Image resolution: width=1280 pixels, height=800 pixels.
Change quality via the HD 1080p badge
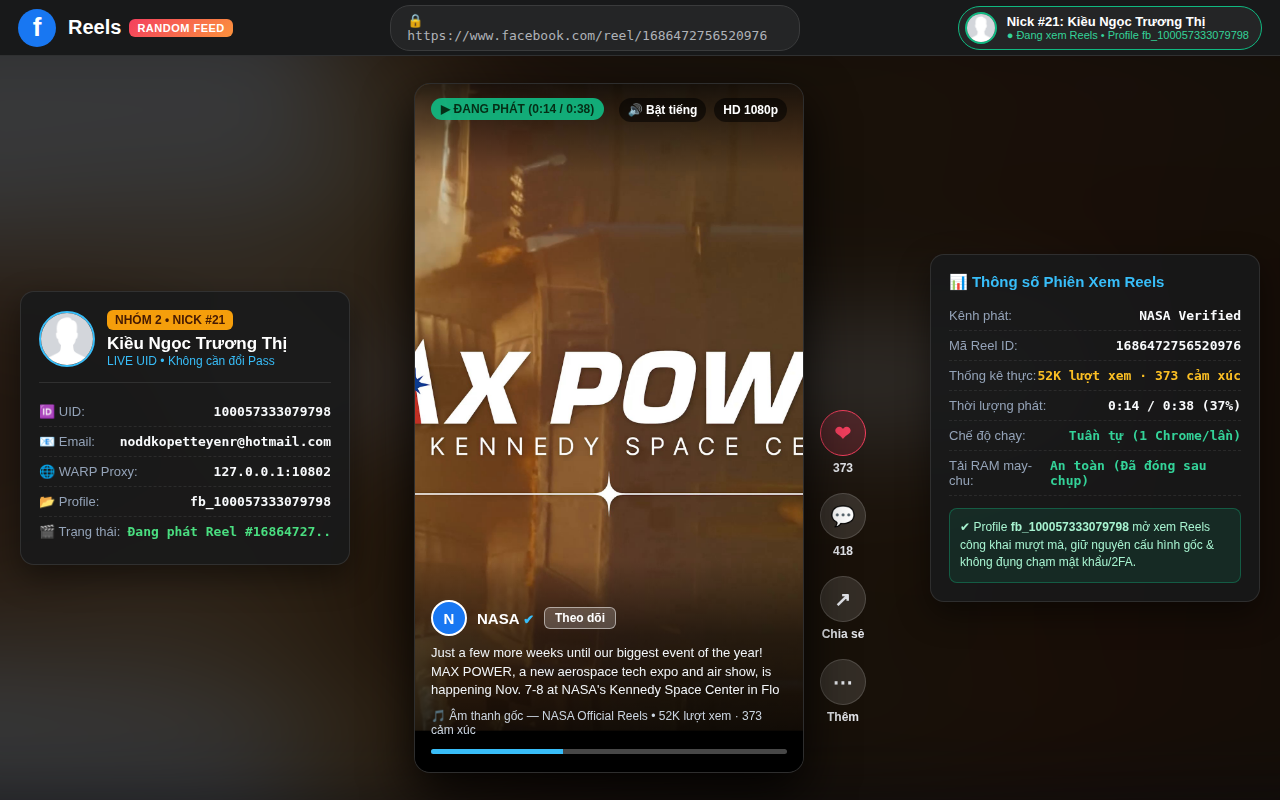tap(750, 110)
